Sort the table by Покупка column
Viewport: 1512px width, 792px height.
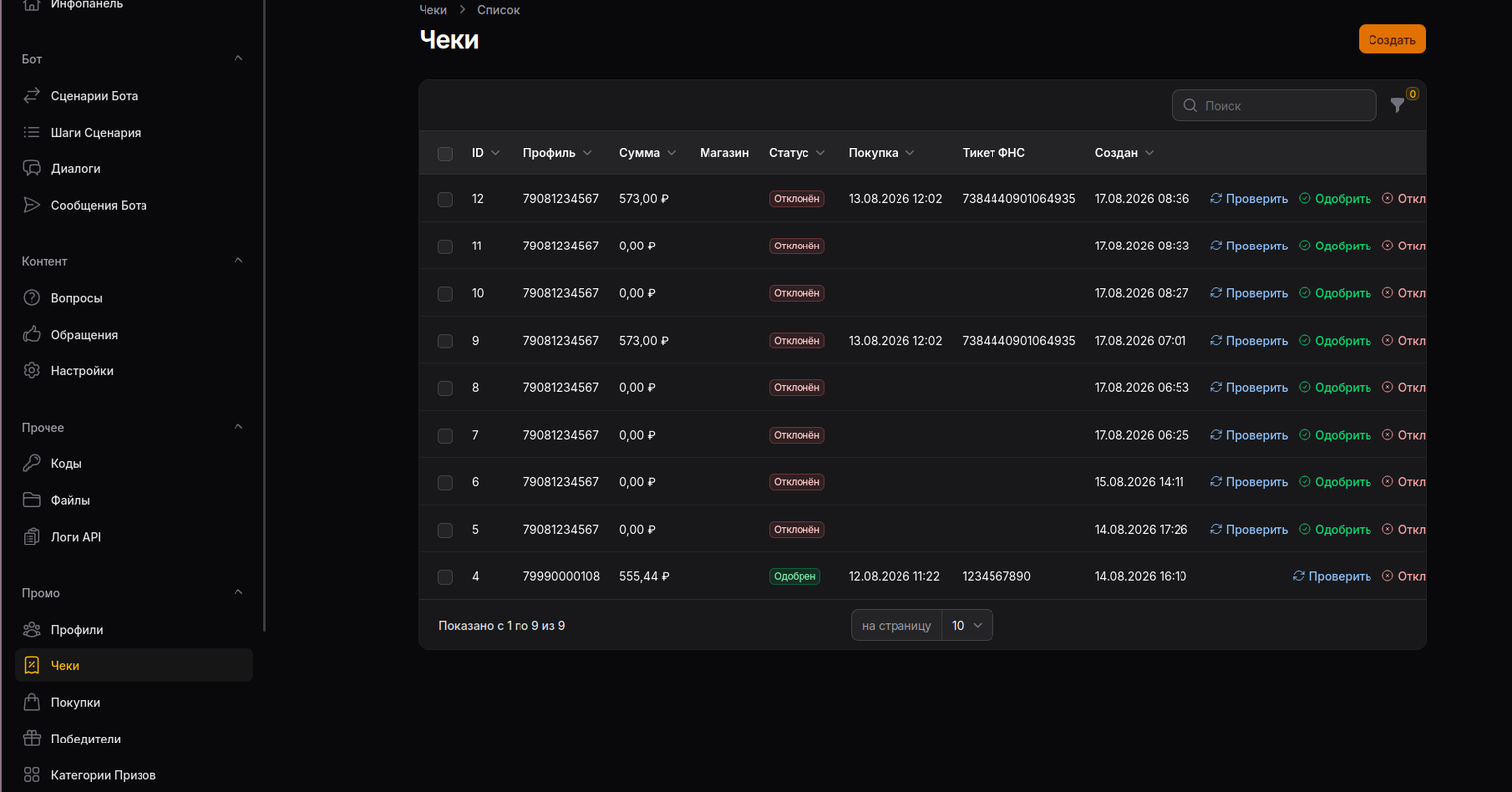(882, 153)
